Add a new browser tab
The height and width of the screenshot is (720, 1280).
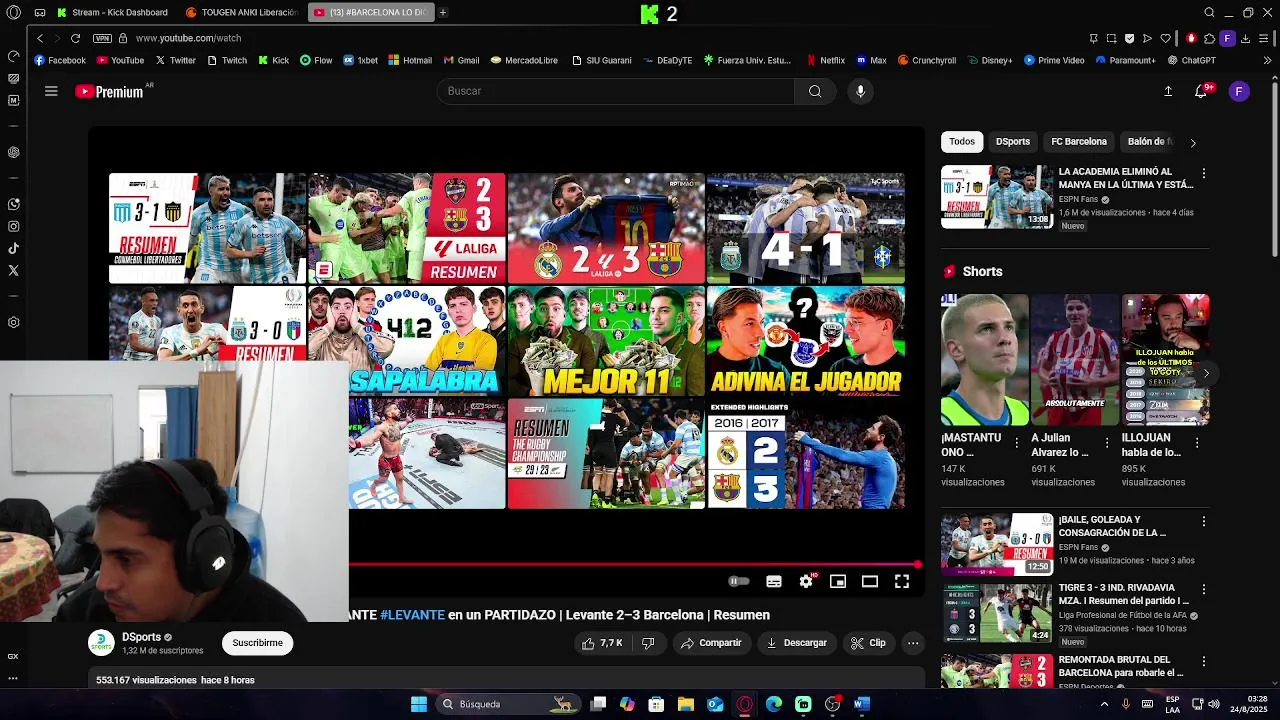click(x=443, y=13)
